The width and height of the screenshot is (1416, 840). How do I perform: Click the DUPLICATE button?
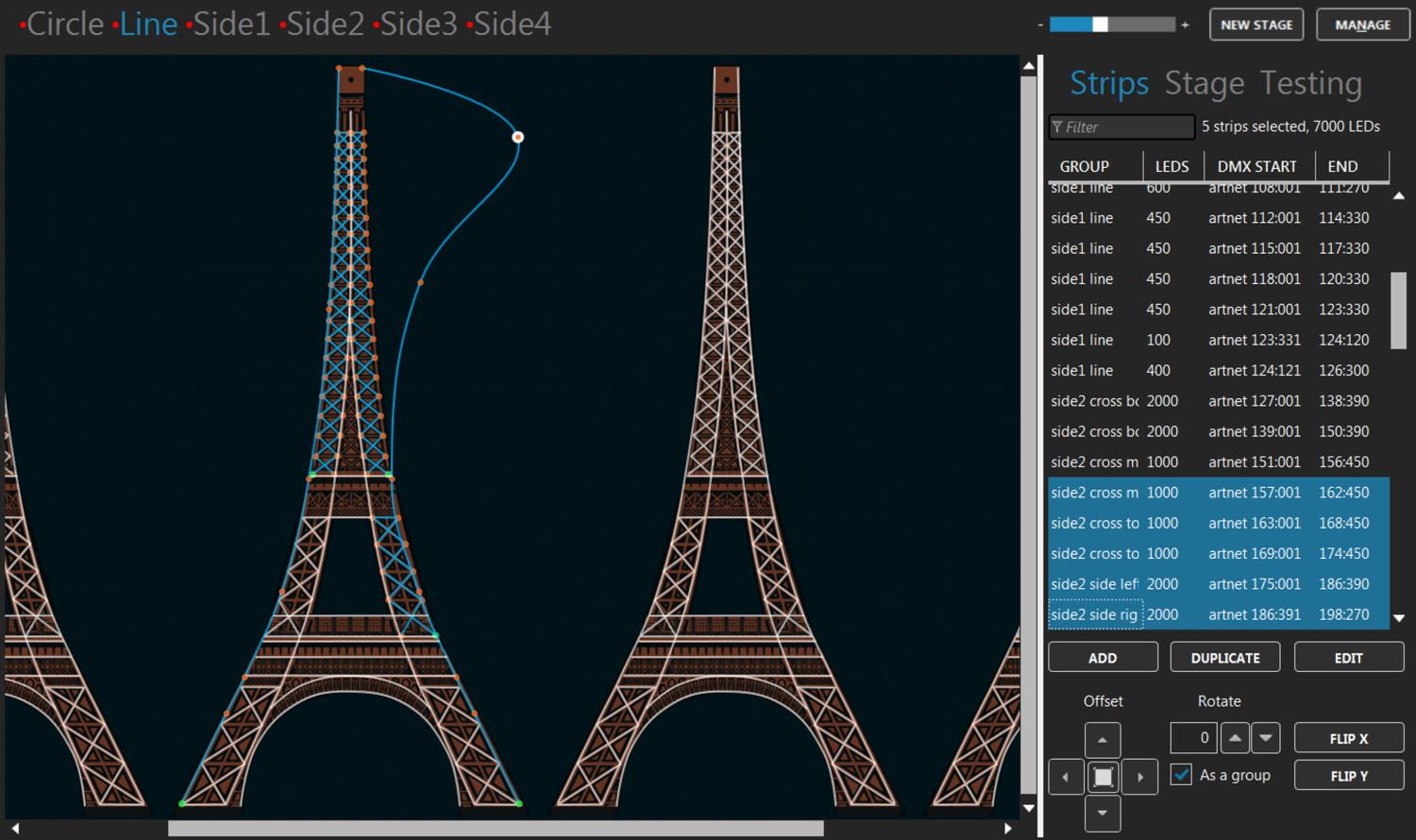click(1225, 657)
